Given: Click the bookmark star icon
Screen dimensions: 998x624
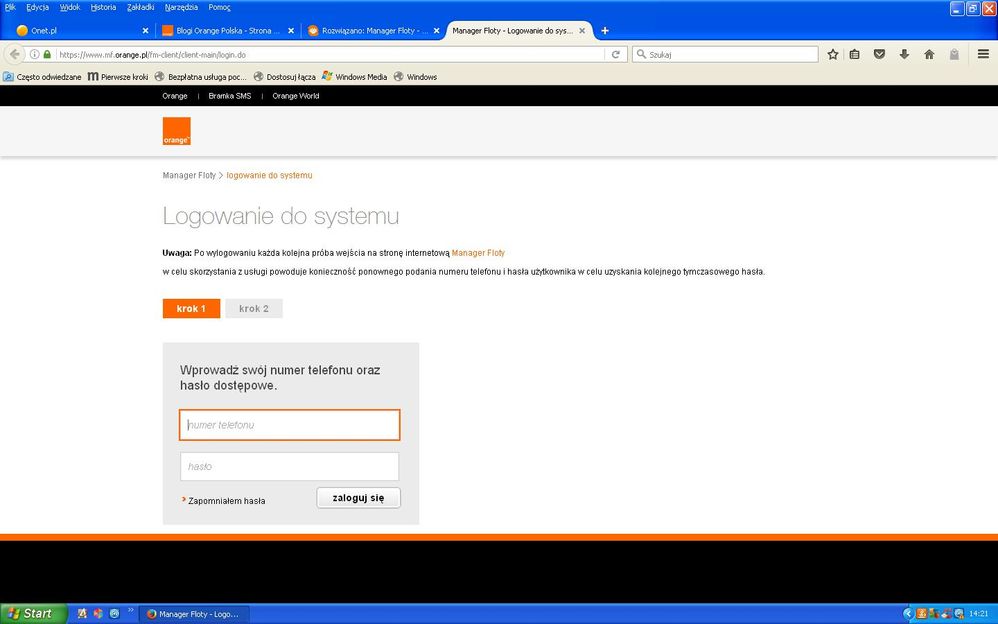Looking at the screenshot, I should point(832,54).
